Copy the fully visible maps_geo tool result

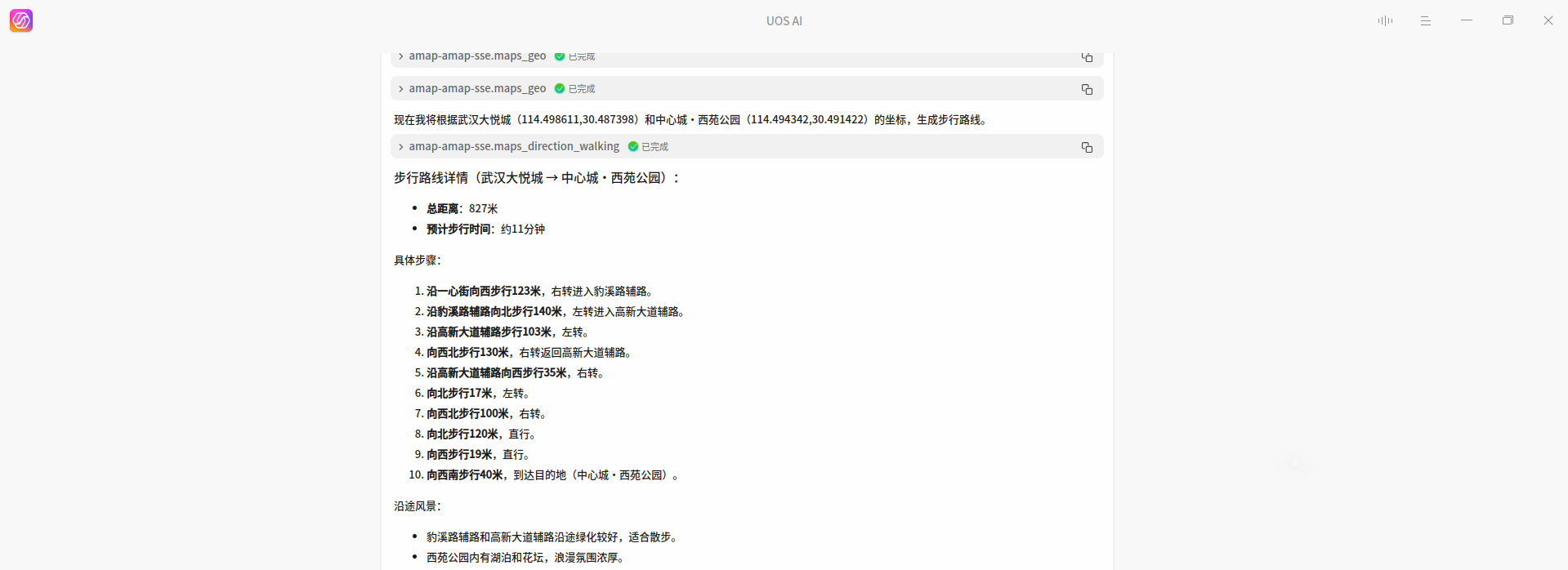[x=1087, y=89]
